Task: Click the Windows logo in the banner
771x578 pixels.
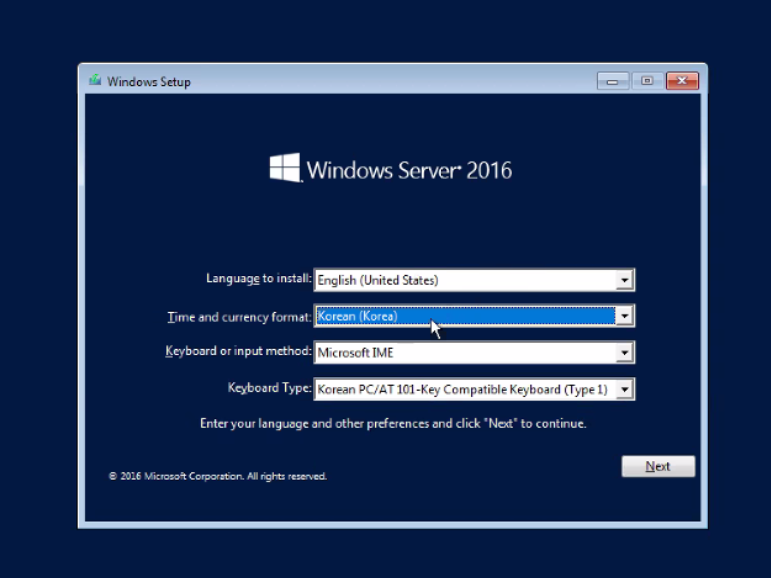Action: click(285, 168)
